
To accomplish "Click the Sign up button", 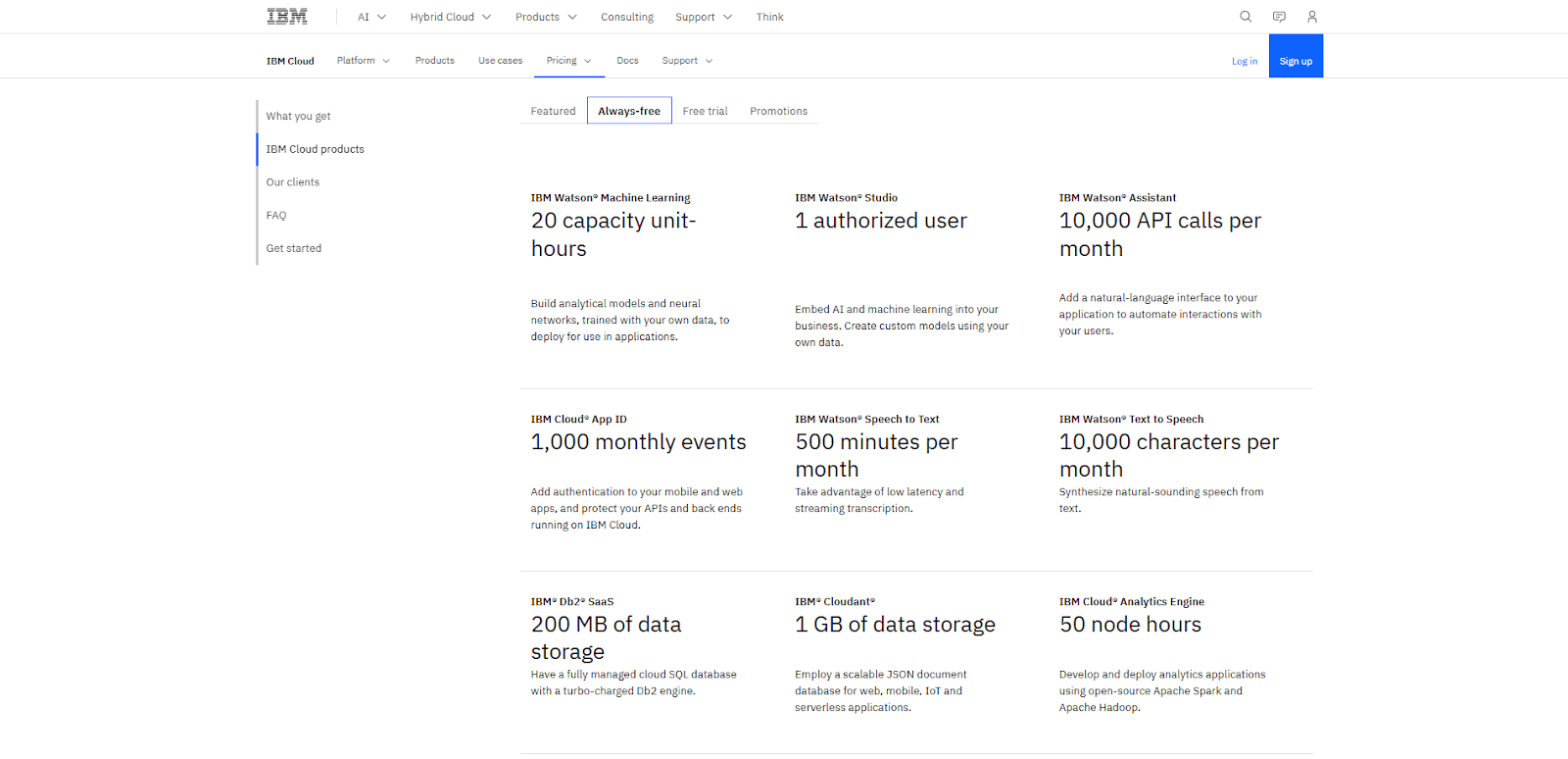I will click(1296, 56).
